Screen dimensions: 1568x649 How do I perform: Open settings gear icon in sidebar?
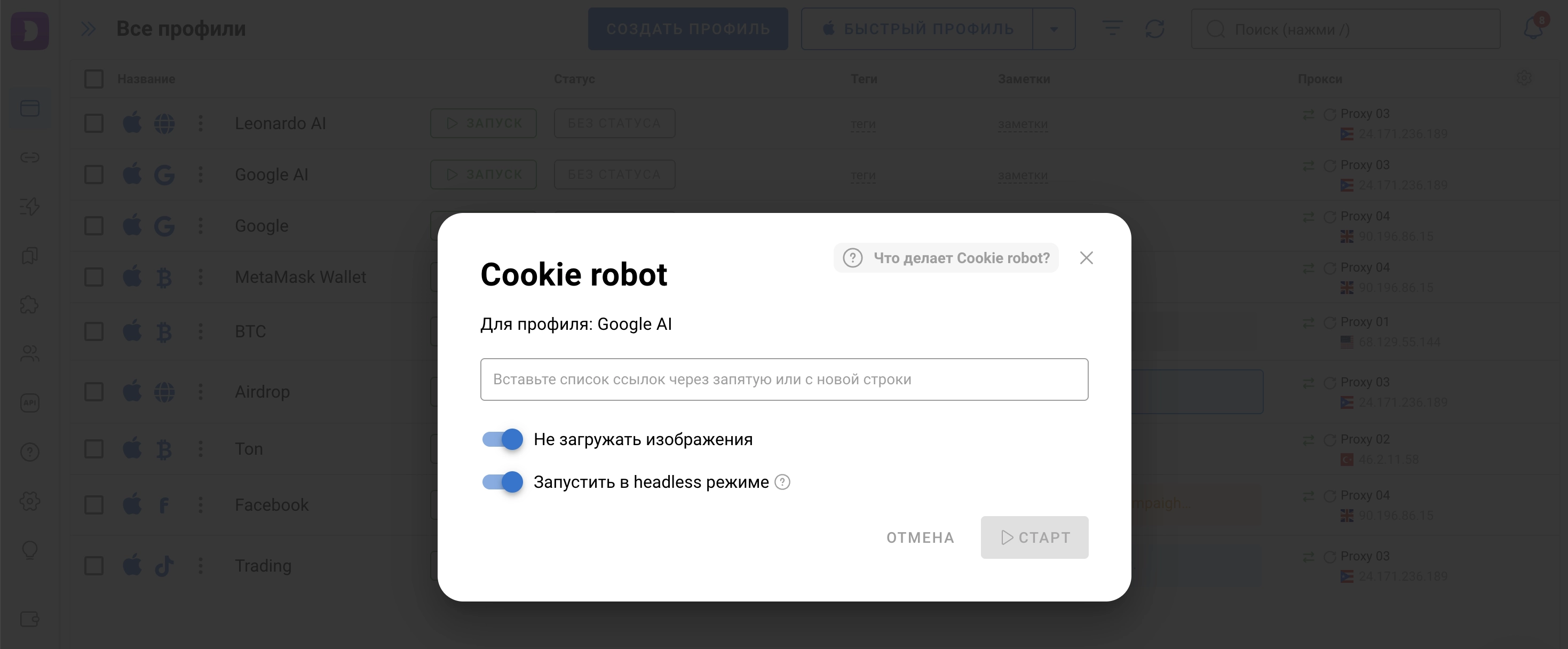tap(30, 501)
